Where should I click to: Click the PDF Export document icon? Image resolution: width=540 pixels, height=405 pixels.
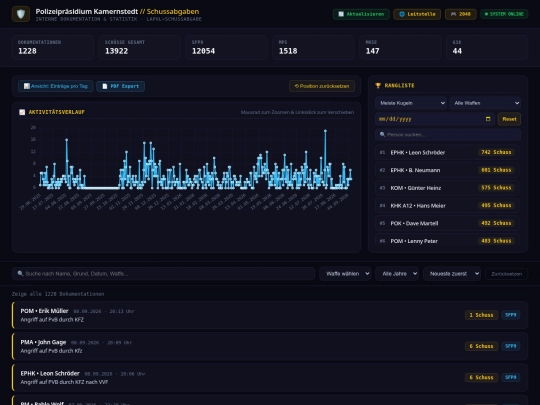coord(105,86)
